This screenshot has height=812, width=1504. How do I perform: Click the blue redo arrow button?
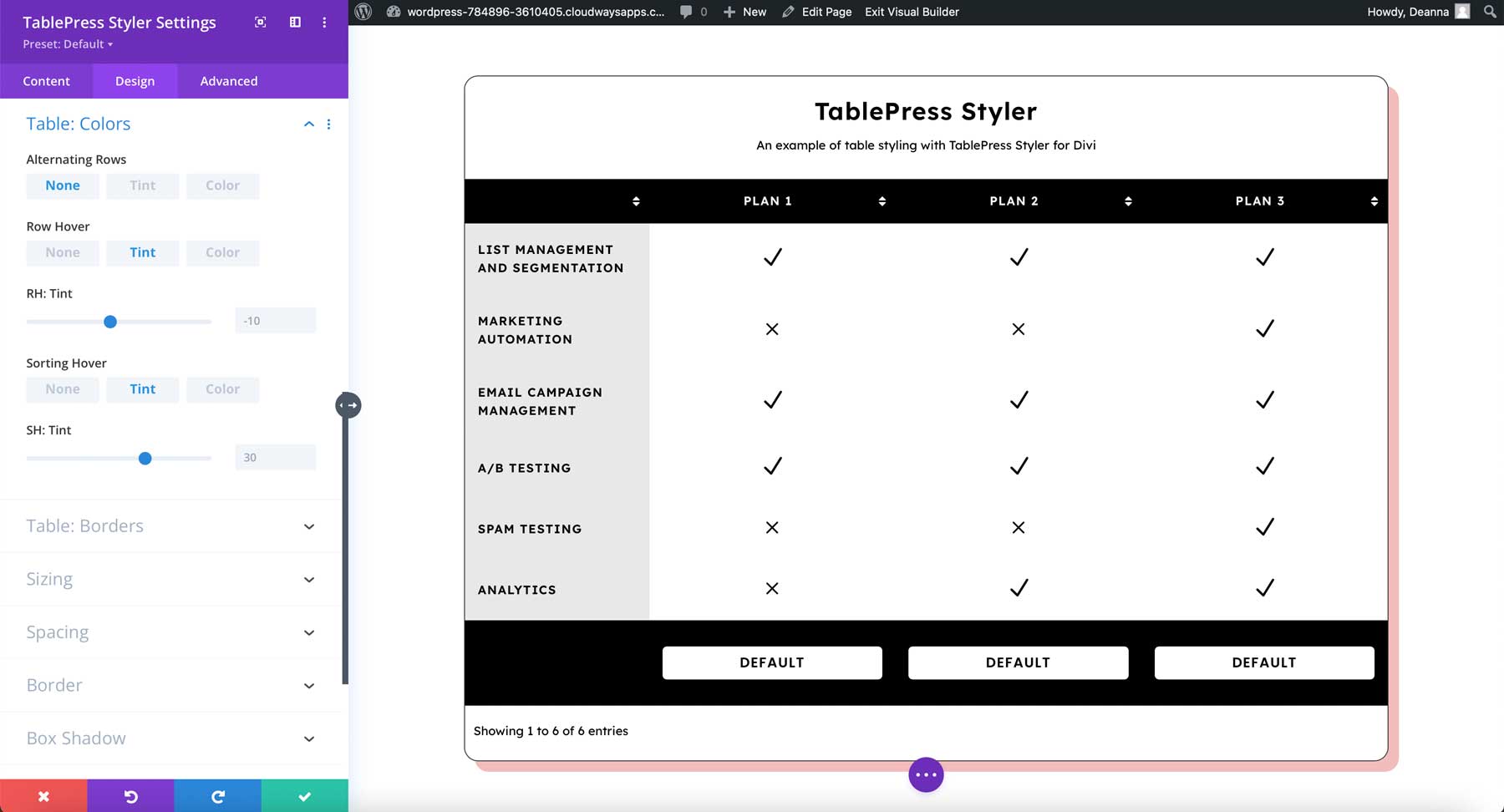(217, 796)
